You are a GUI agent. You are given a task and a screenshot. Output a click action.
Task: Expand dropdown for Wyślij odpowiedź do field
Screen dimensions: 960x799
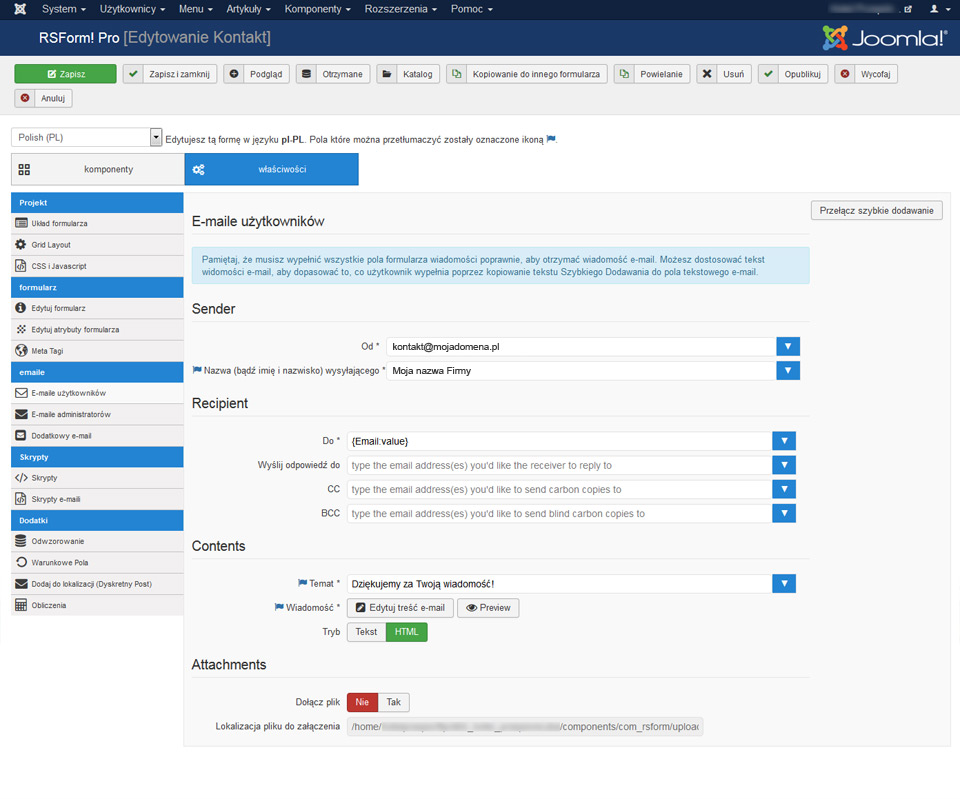click(x=784, y=465)
